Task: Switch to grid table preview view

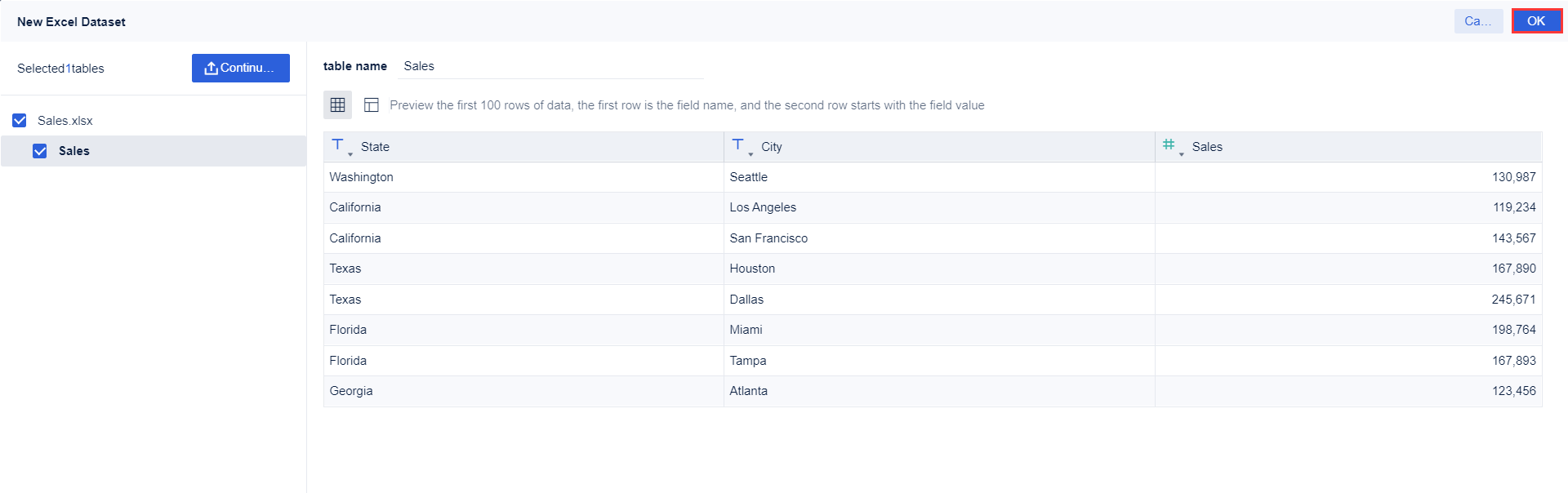Action: point(337,104)
